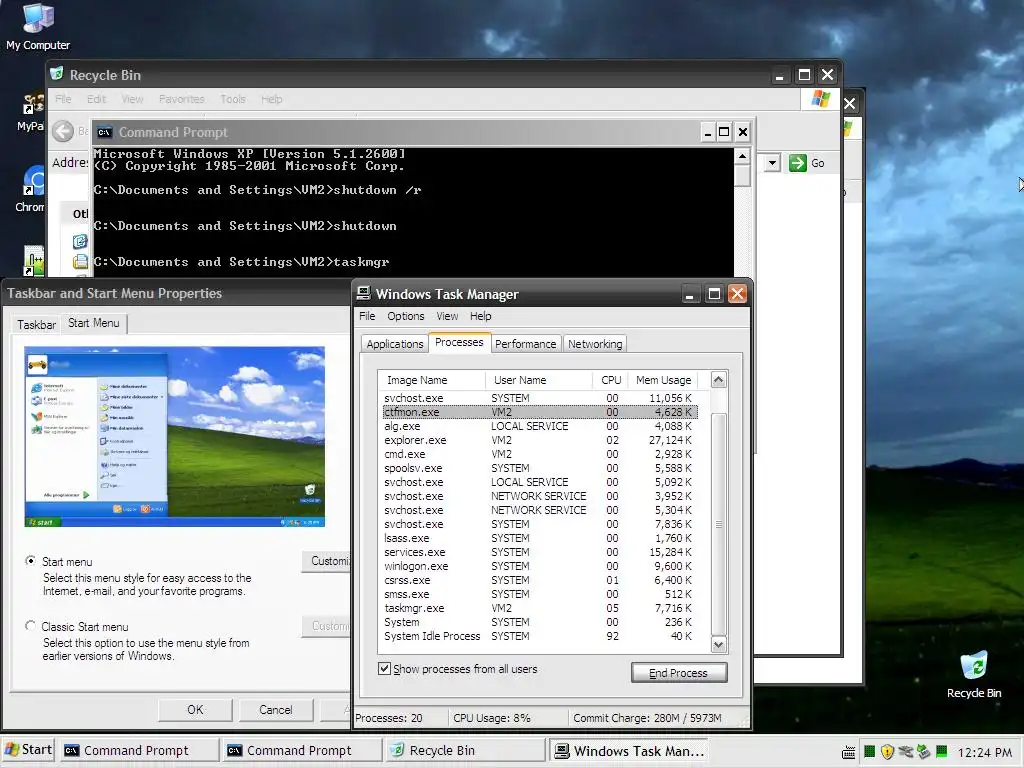Screen dimensions: 1024x768
Task: Open the Tools menu in Recycle Bin
Action: pyautogui.click(x=233, y=99)
